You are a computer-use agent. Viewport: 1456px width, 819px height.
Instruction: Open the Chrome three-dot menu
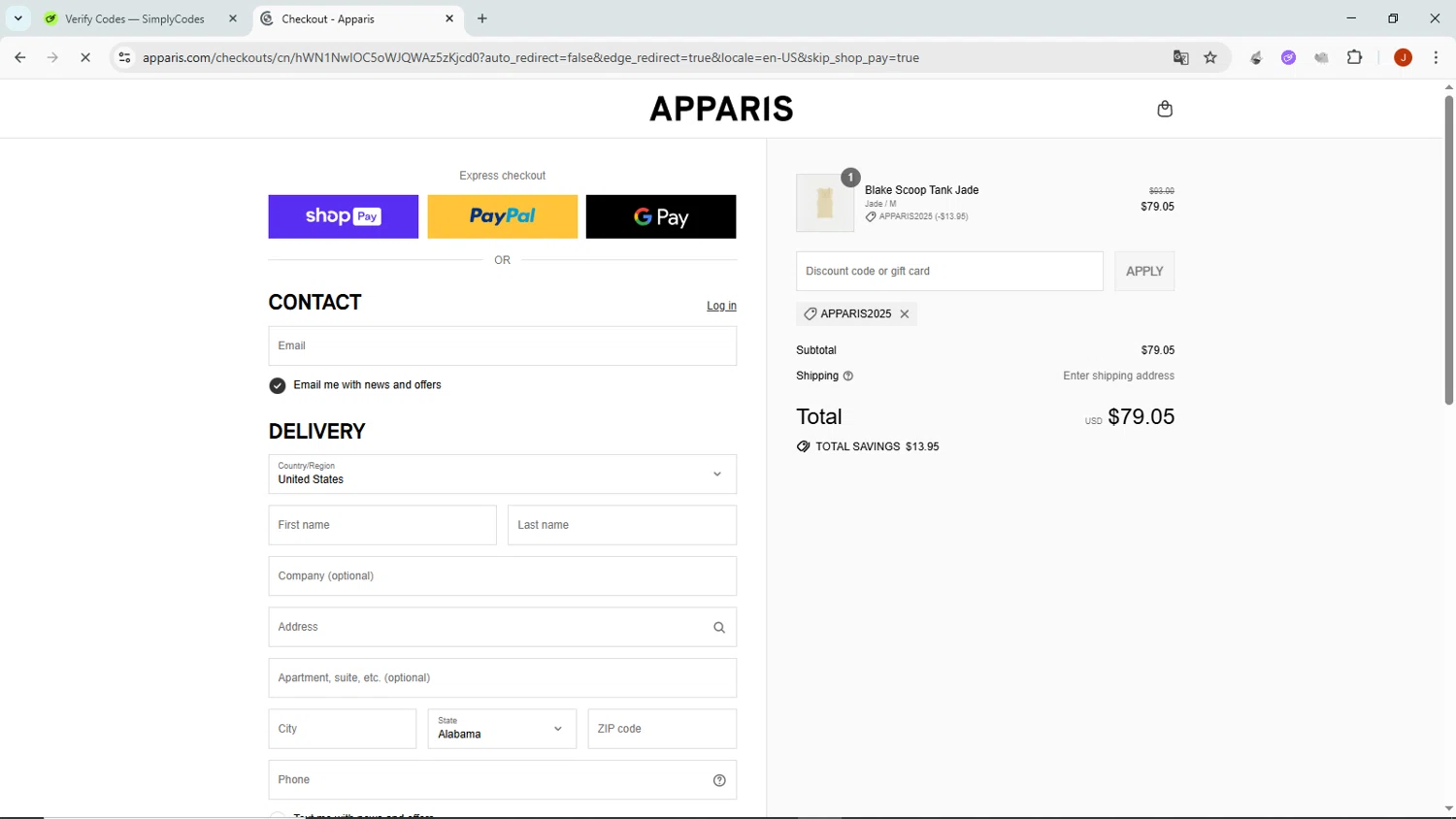pos(1436,58)
